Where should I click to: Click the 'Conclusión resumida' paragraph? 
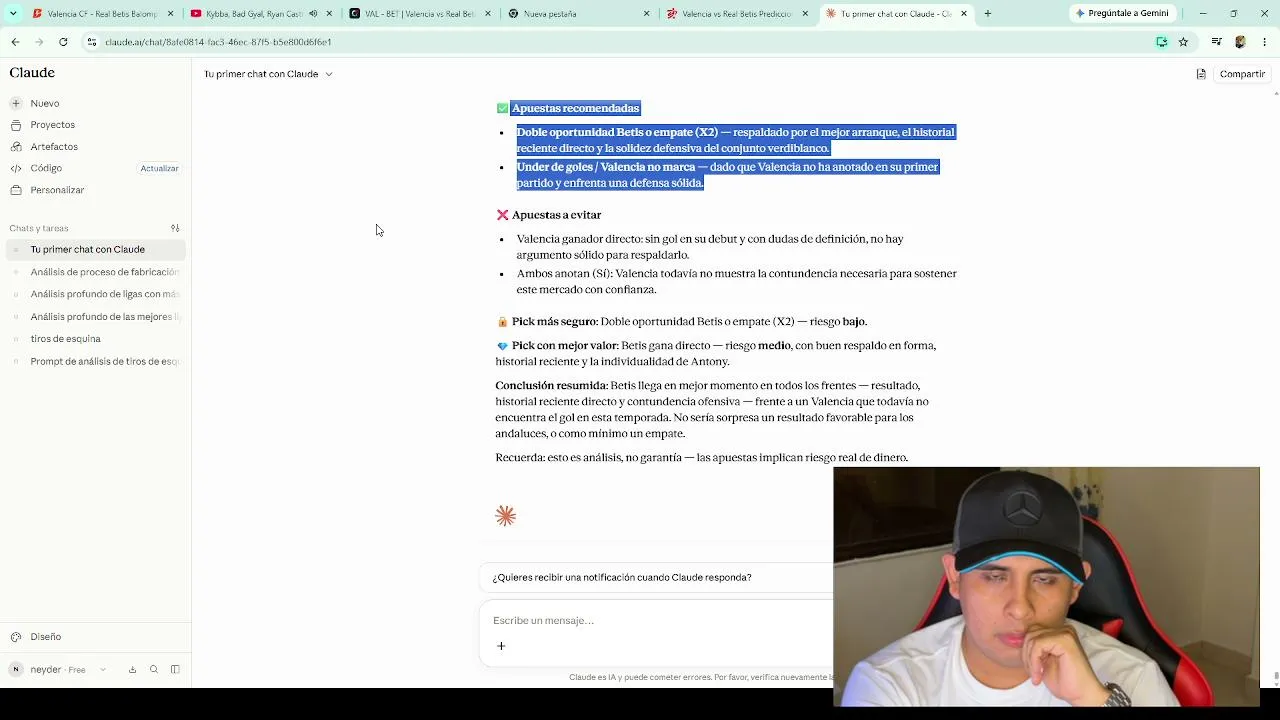[x=714, y=409]
